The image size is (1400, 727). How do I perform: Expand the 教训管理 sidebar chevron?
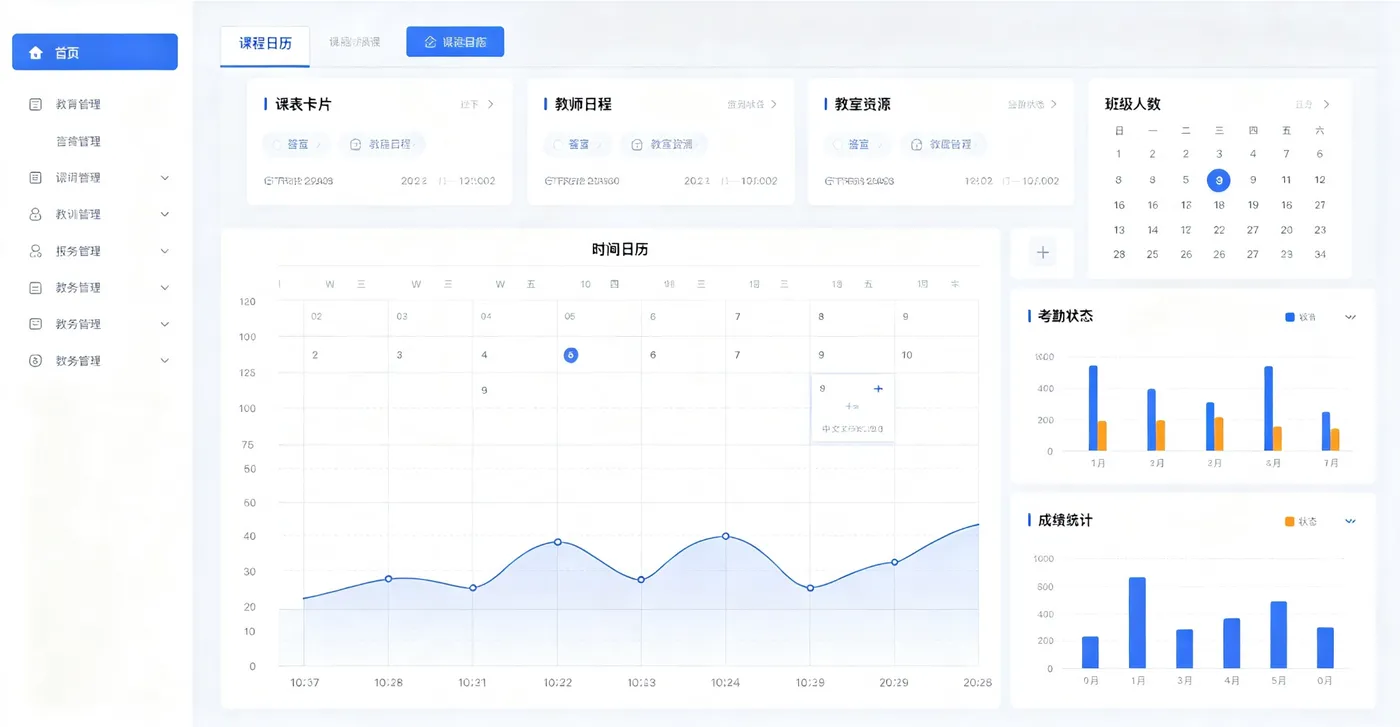click(165, 214)
